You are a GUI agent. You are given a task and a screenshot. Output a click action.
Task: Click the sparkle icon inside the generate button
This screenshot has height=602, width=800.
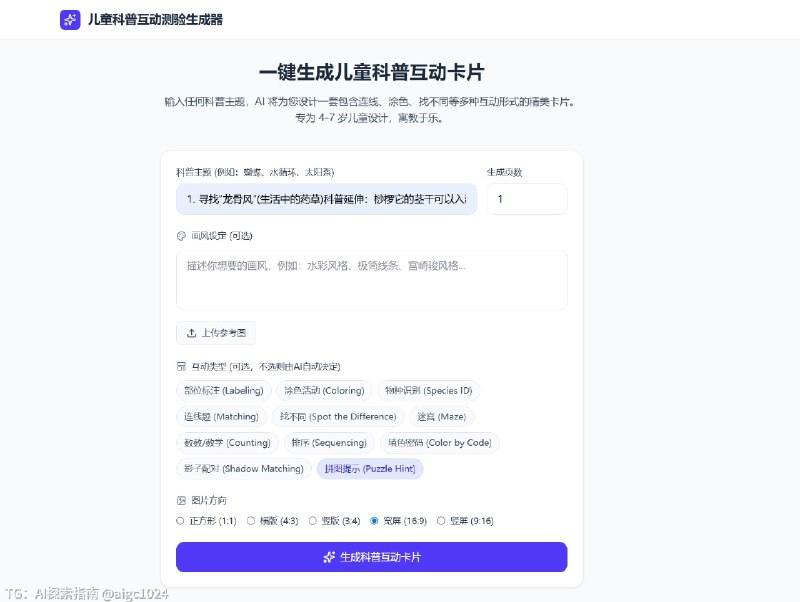[x=327, y=557]
